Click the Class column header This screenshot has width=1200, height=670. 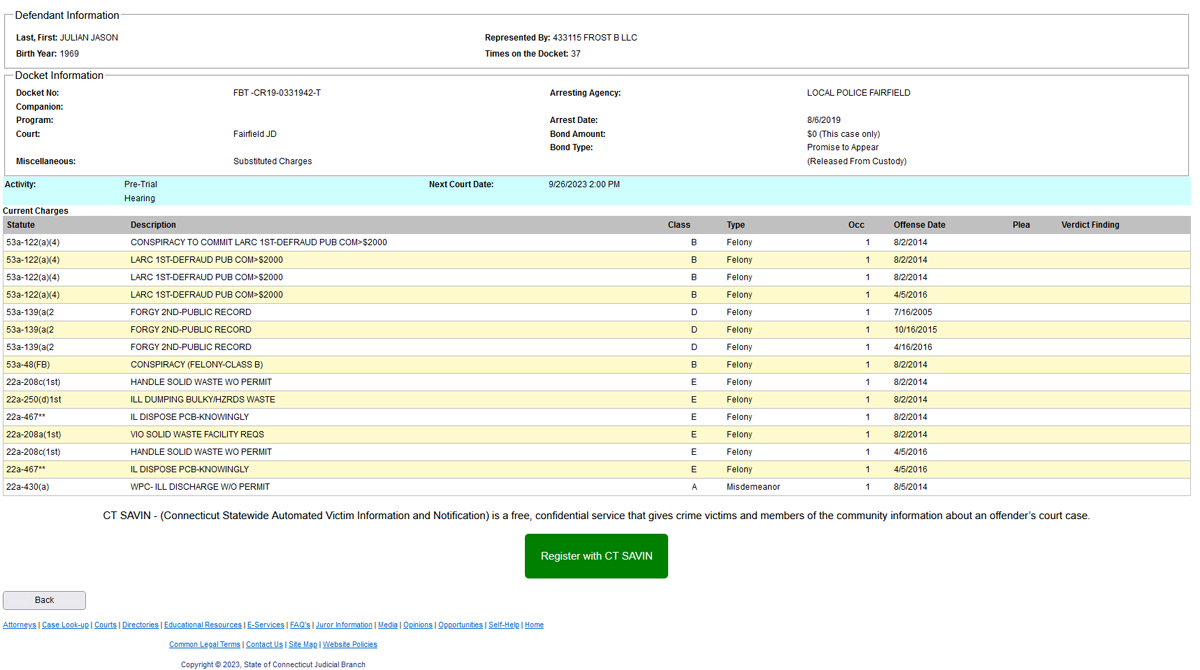pyautogui.click(x=679, y=225)
